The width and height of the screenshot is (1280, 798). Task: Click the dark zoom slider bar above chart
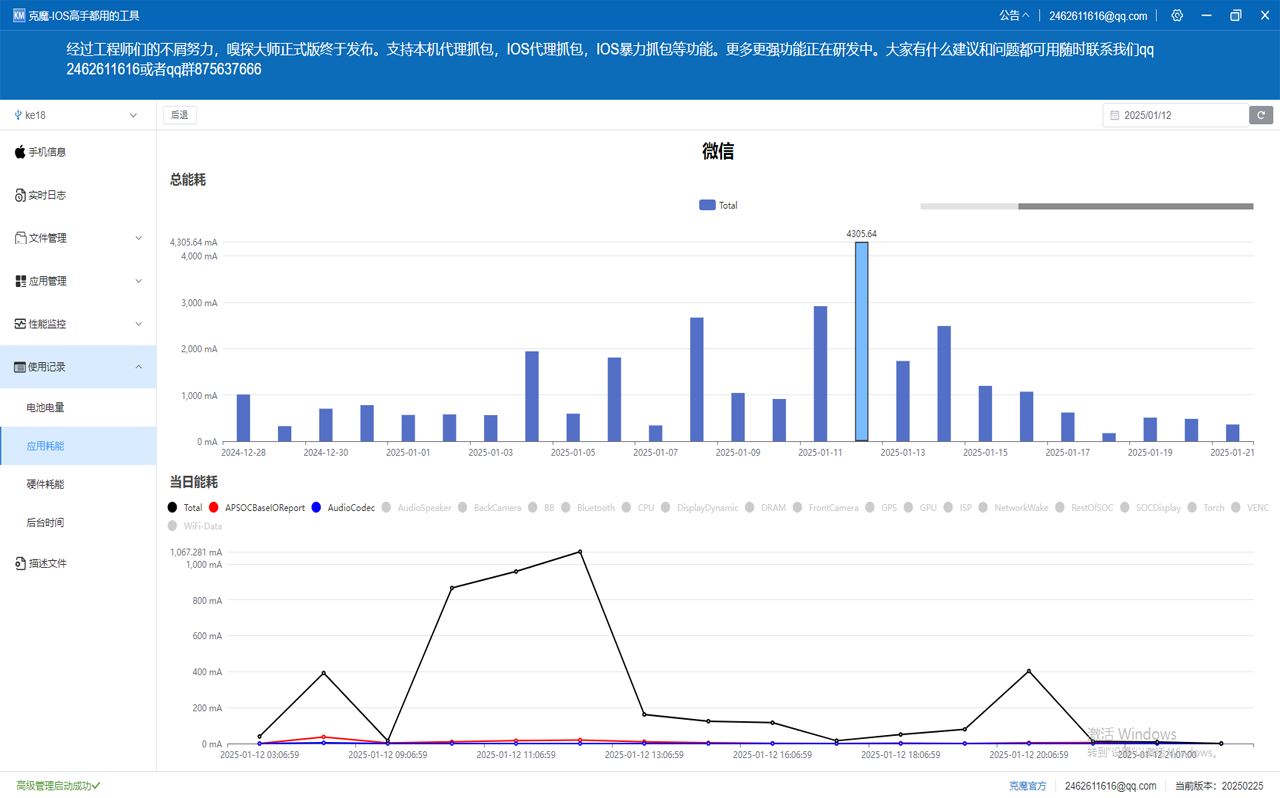[1135, 206]
